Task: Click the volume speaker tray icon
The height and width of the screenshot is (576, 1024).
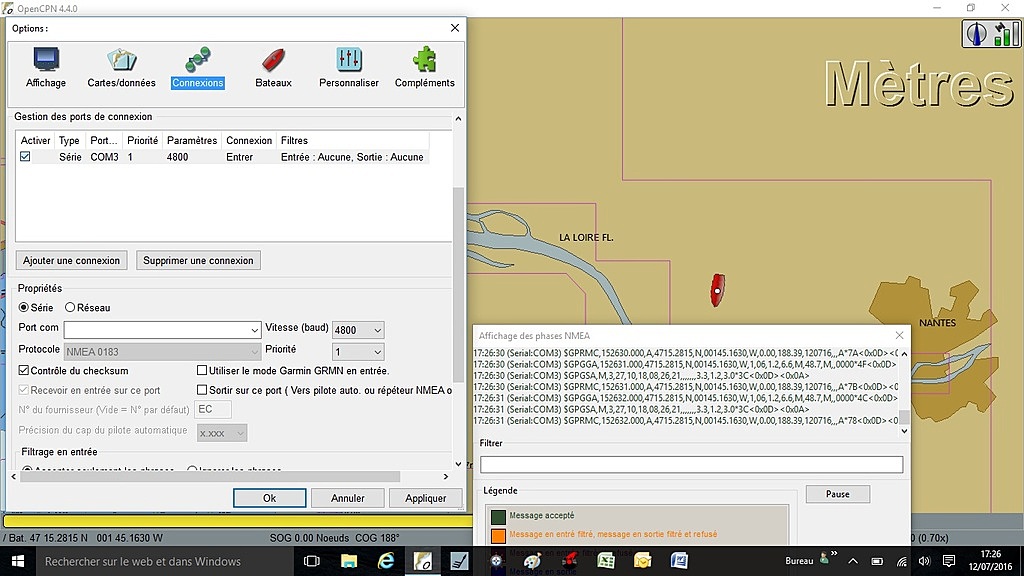Action: tap(924, 561)
